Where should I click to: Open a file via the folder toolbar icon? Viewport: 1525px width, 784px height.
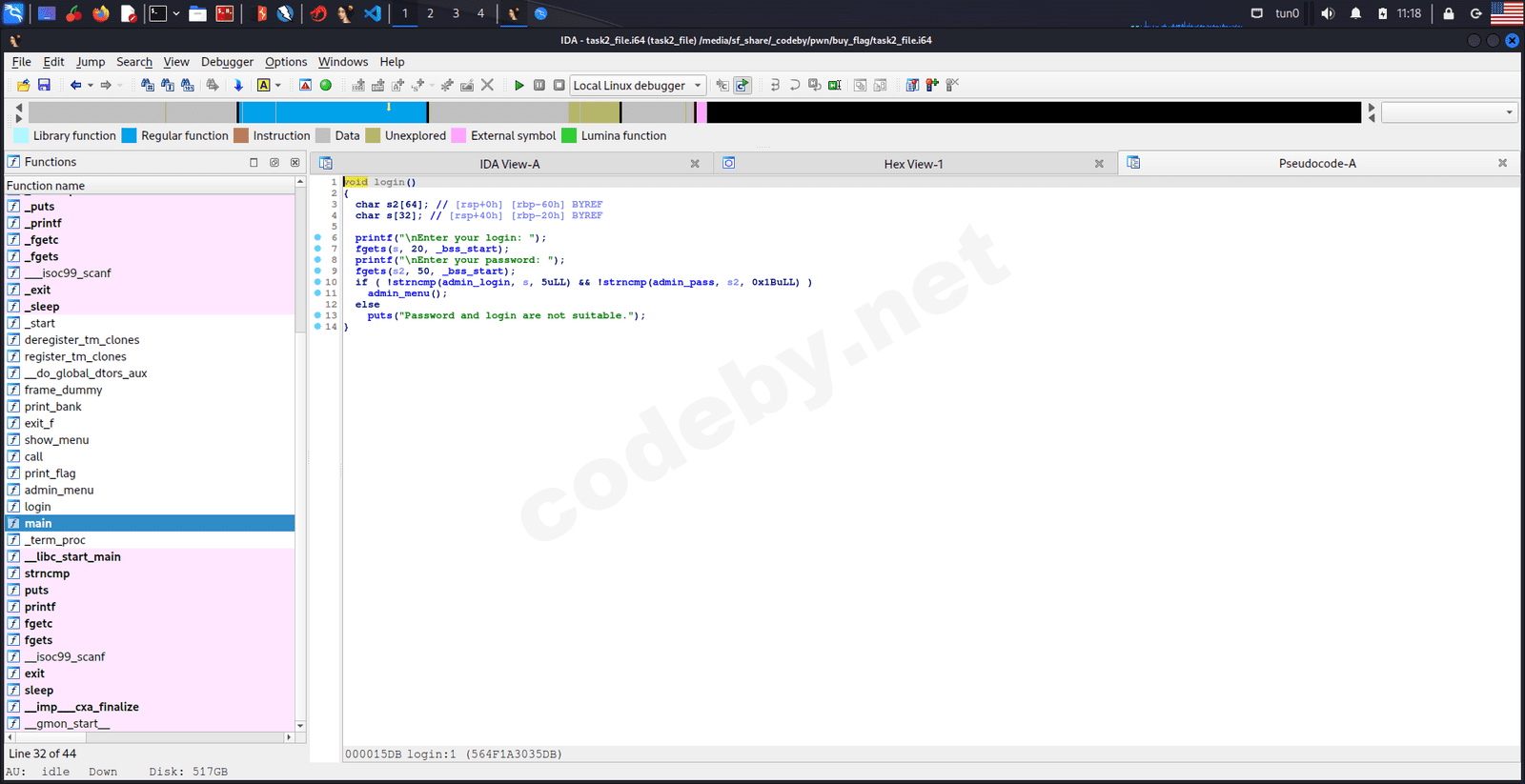pos(23,85)
